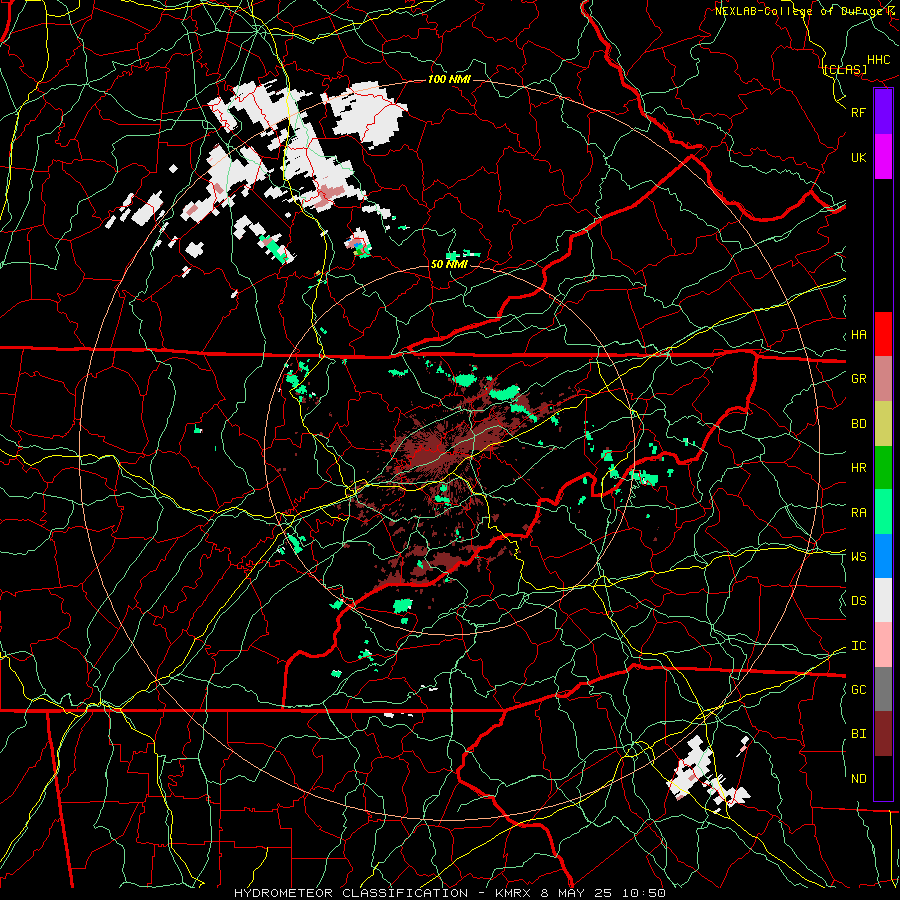The image size is (900, 900).
Task: Click the "DS" legend label text
Action: [858, 601]
